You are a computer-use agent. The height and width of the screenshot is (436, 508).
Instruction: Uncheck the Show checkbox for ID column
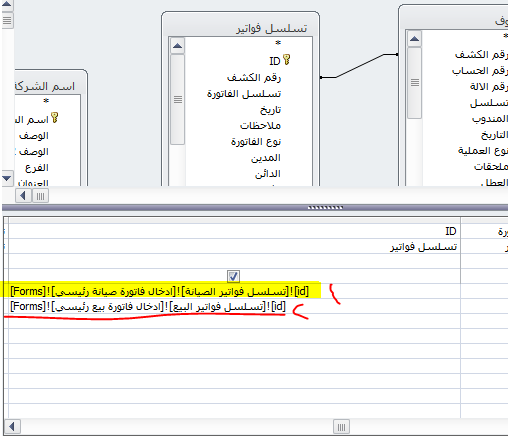coord(233,276)
